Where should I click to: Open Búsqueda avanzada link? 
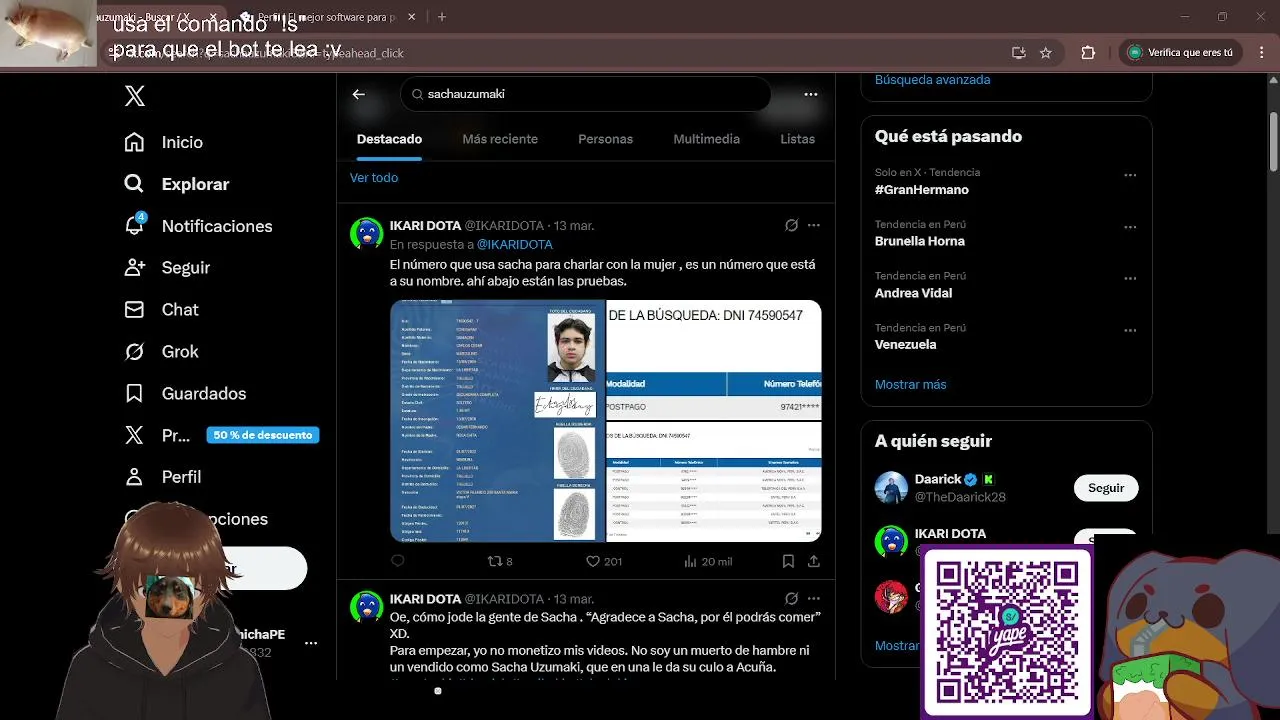coord(932,80)
